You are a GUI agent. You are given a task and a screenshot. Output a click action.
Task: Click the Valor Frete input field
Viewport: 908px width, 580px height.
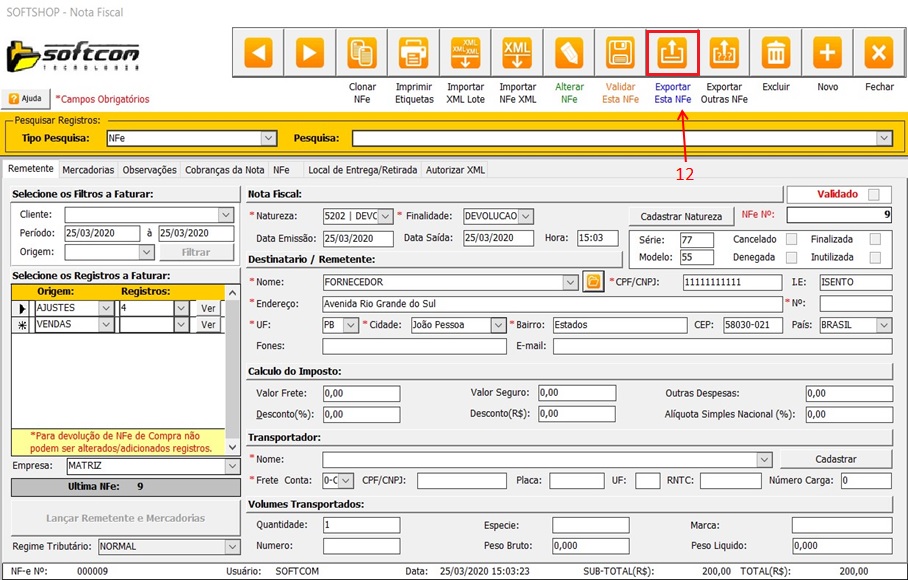(360, 394)
